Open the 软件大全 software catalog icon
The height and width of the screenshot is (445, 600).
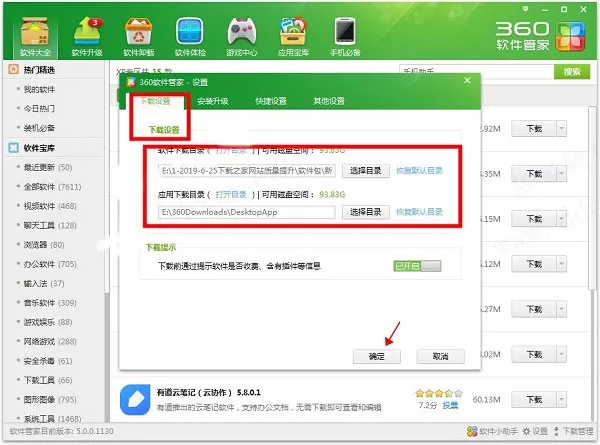(x=35, y=37)
